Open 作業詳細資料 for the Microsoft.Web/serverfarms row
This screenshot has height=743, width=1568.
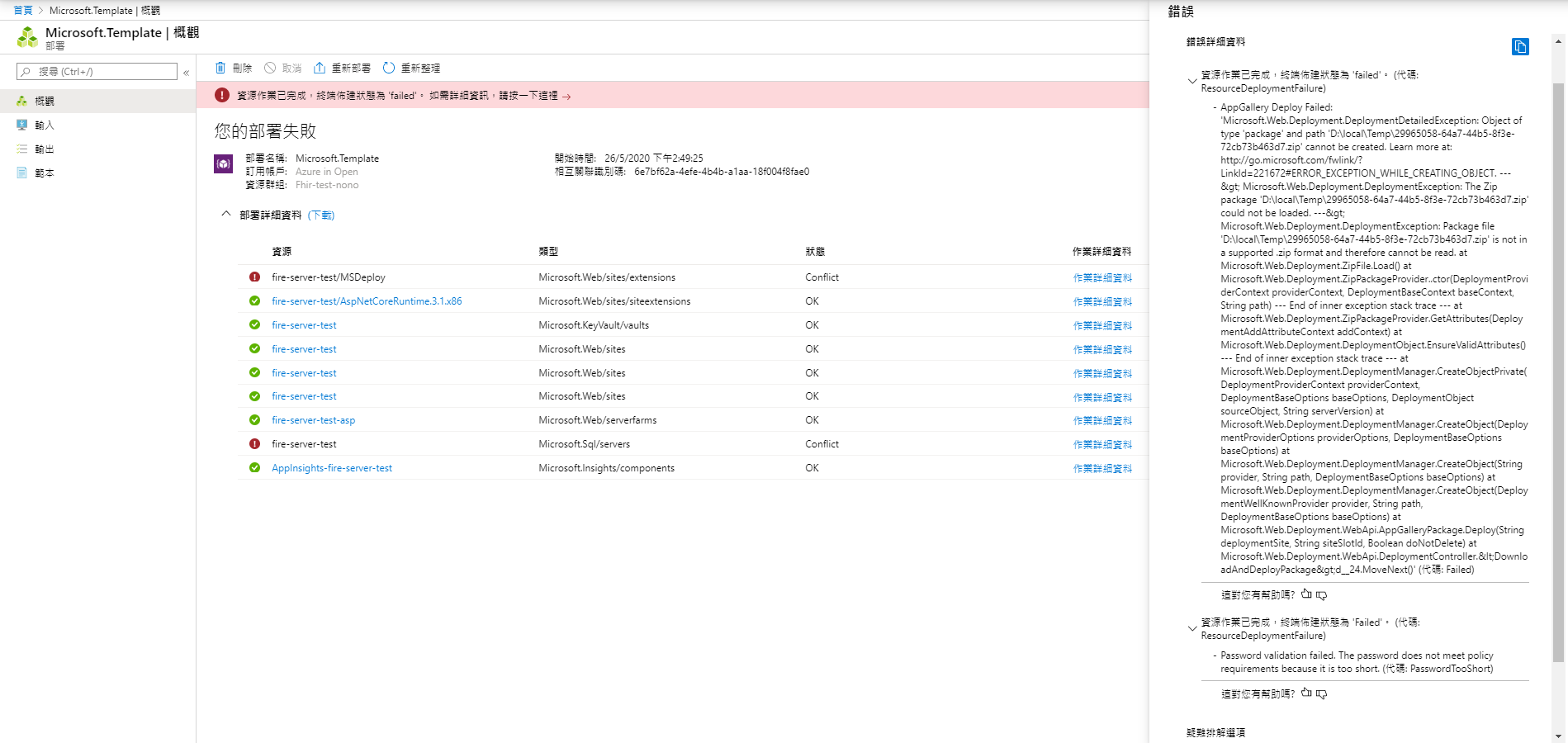1102,421
